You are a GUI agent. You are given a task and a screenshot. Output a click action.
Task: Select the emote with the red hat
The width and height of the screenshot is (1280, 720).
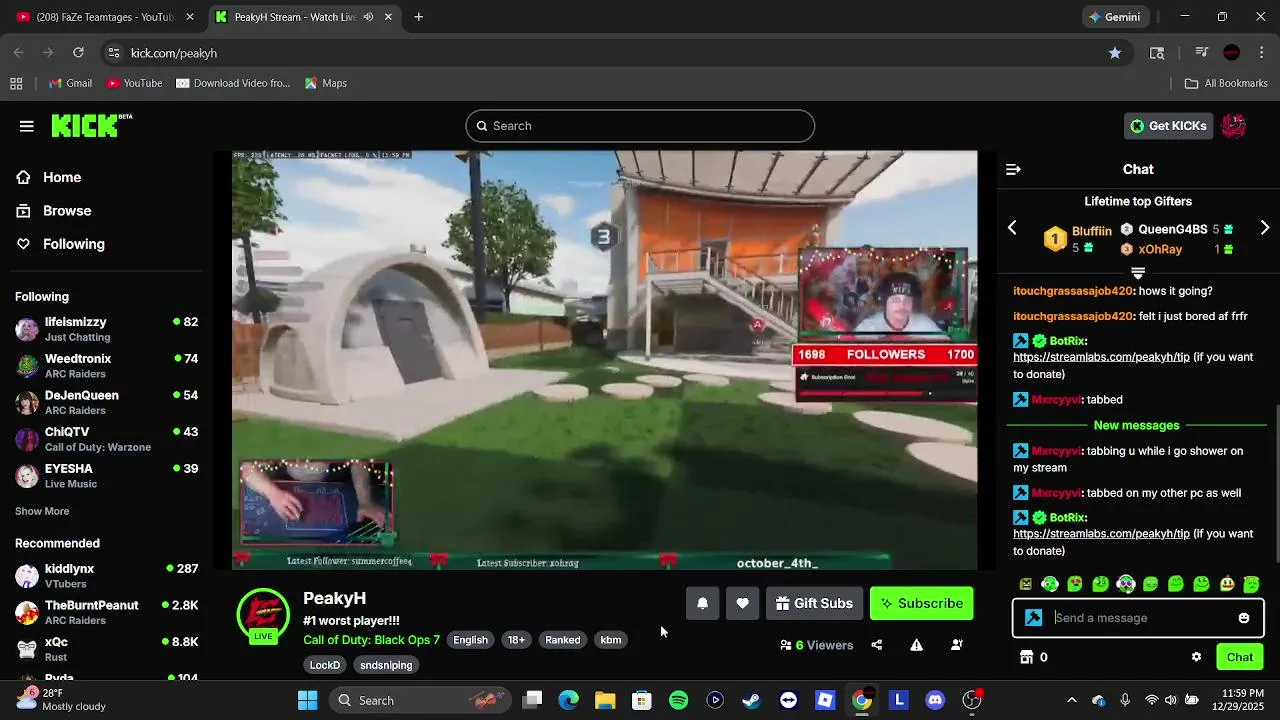pyautogui.click(x=1227, y=584)
